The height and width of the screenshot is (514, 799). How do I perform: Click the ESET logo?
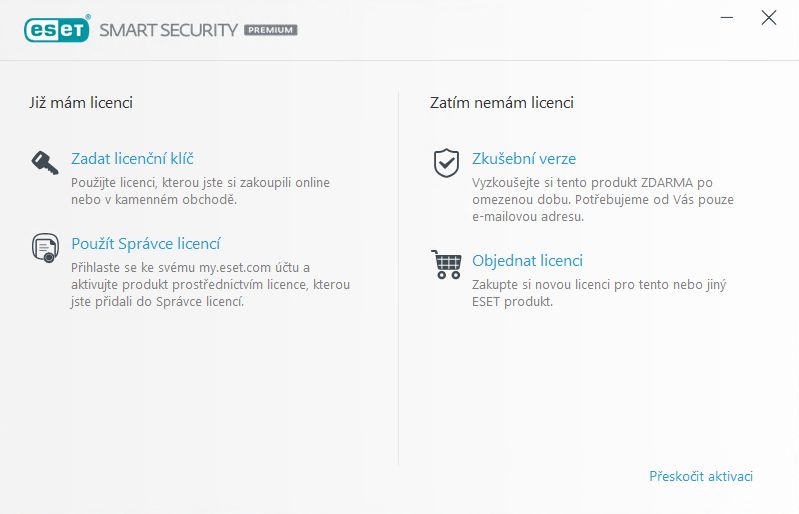pyautogui.click(x=57, y=29)
